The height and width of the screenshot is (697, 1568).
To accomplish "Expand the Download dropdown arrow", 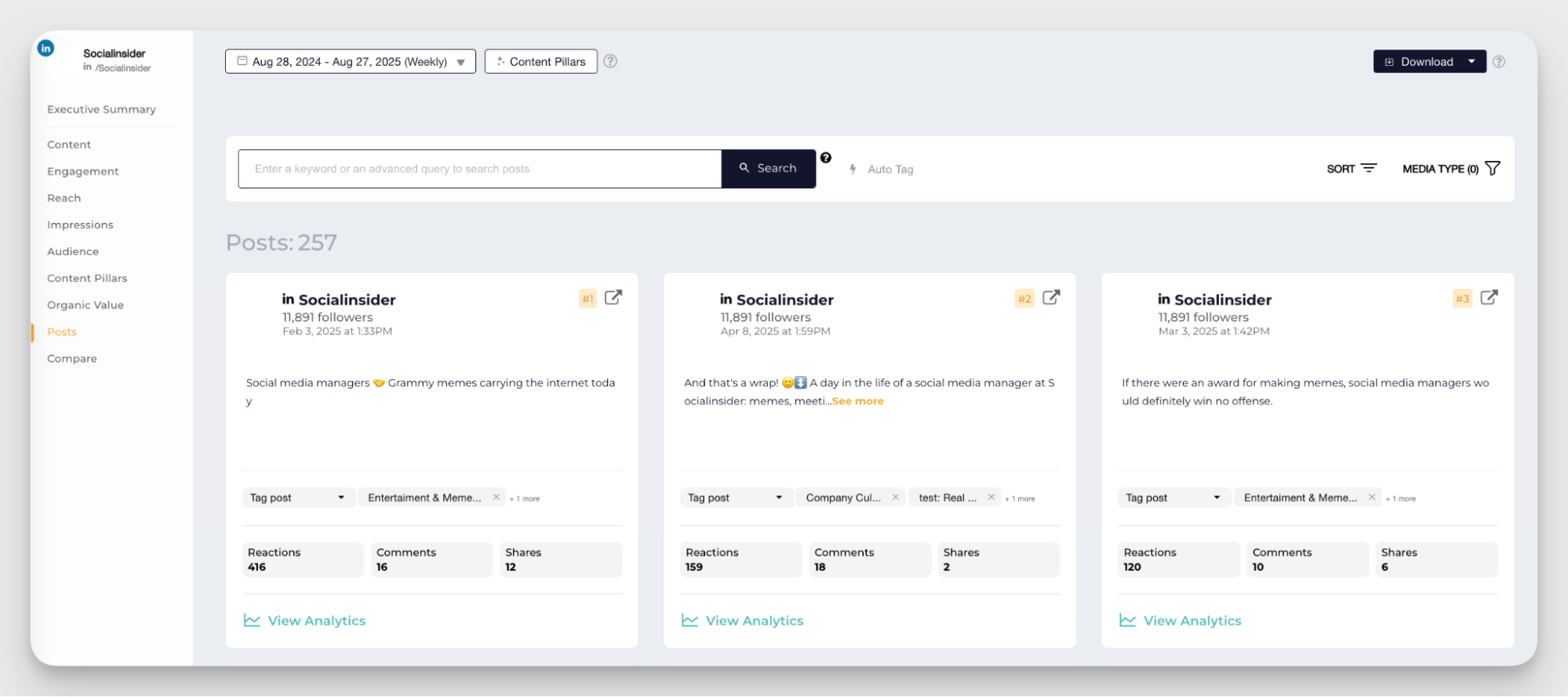I will tap(1472, 61).
